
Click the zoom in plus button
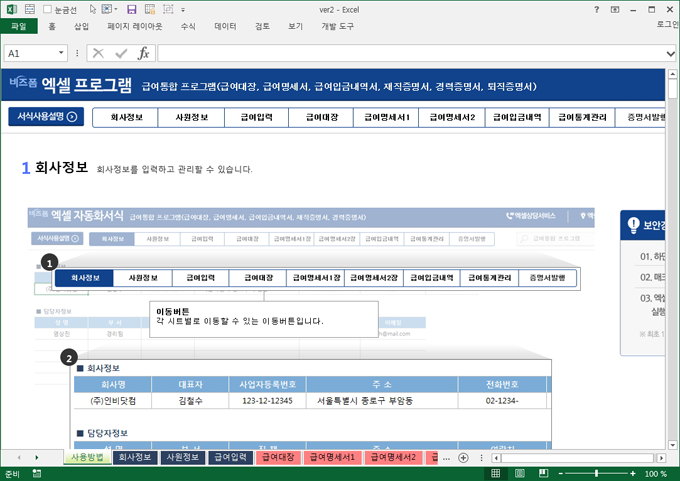(633, 474)
